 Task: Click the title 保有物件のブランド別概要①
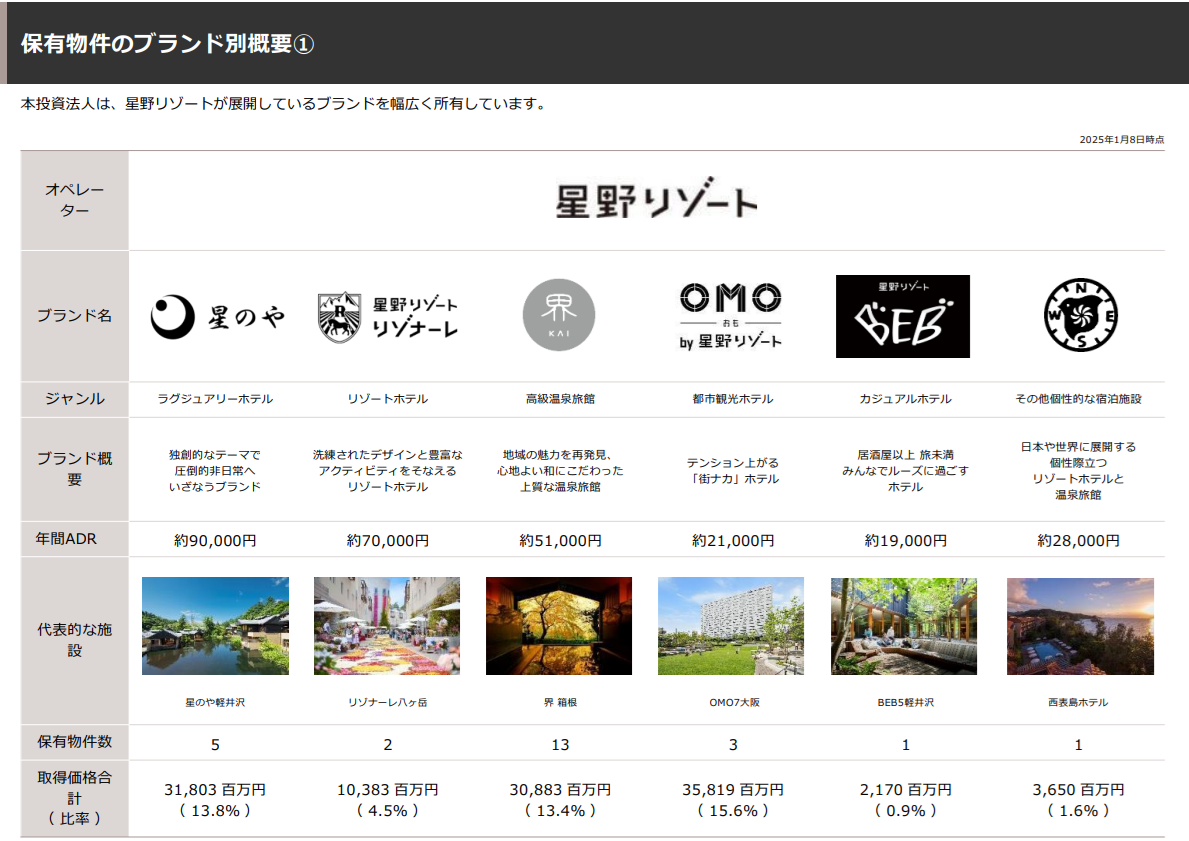point(168,44)
